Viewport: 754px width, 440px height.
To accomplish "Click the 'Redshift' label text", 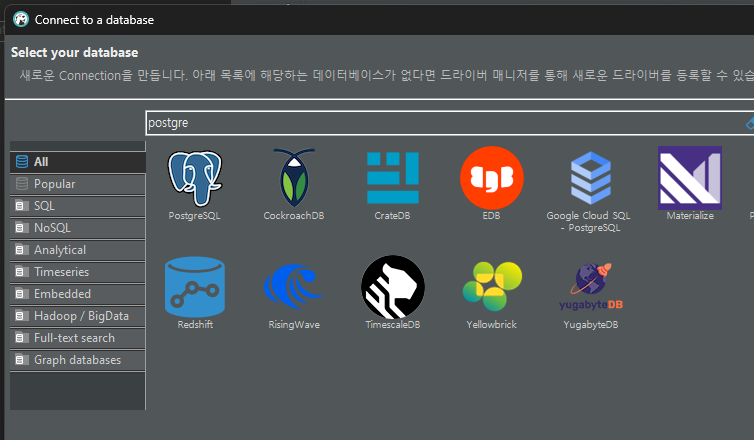I will [x=195, y=325].
